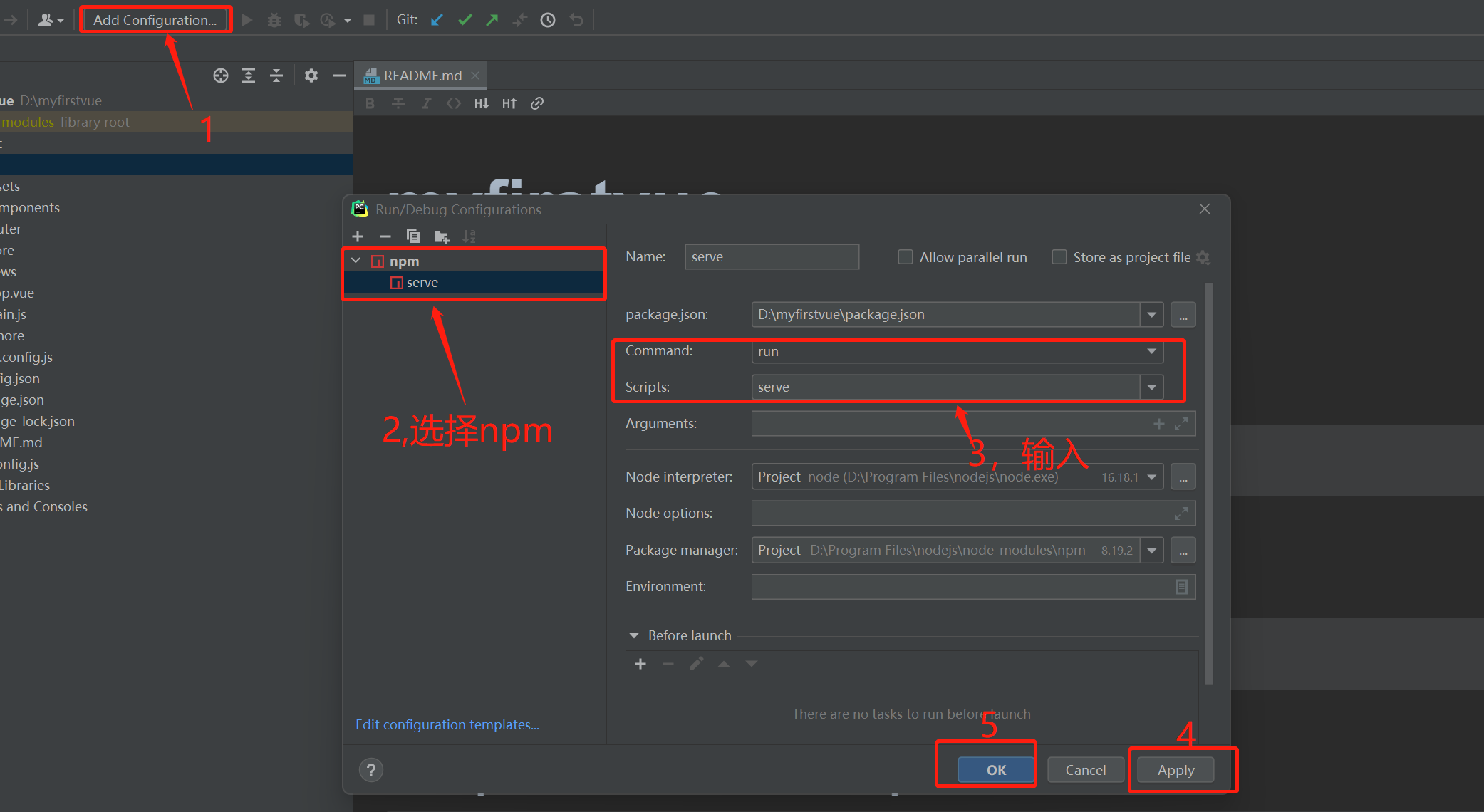Open Package manager dropdown arrow
The width and height of the screenshot is (1484, 812).
(x=1152, y=551)
